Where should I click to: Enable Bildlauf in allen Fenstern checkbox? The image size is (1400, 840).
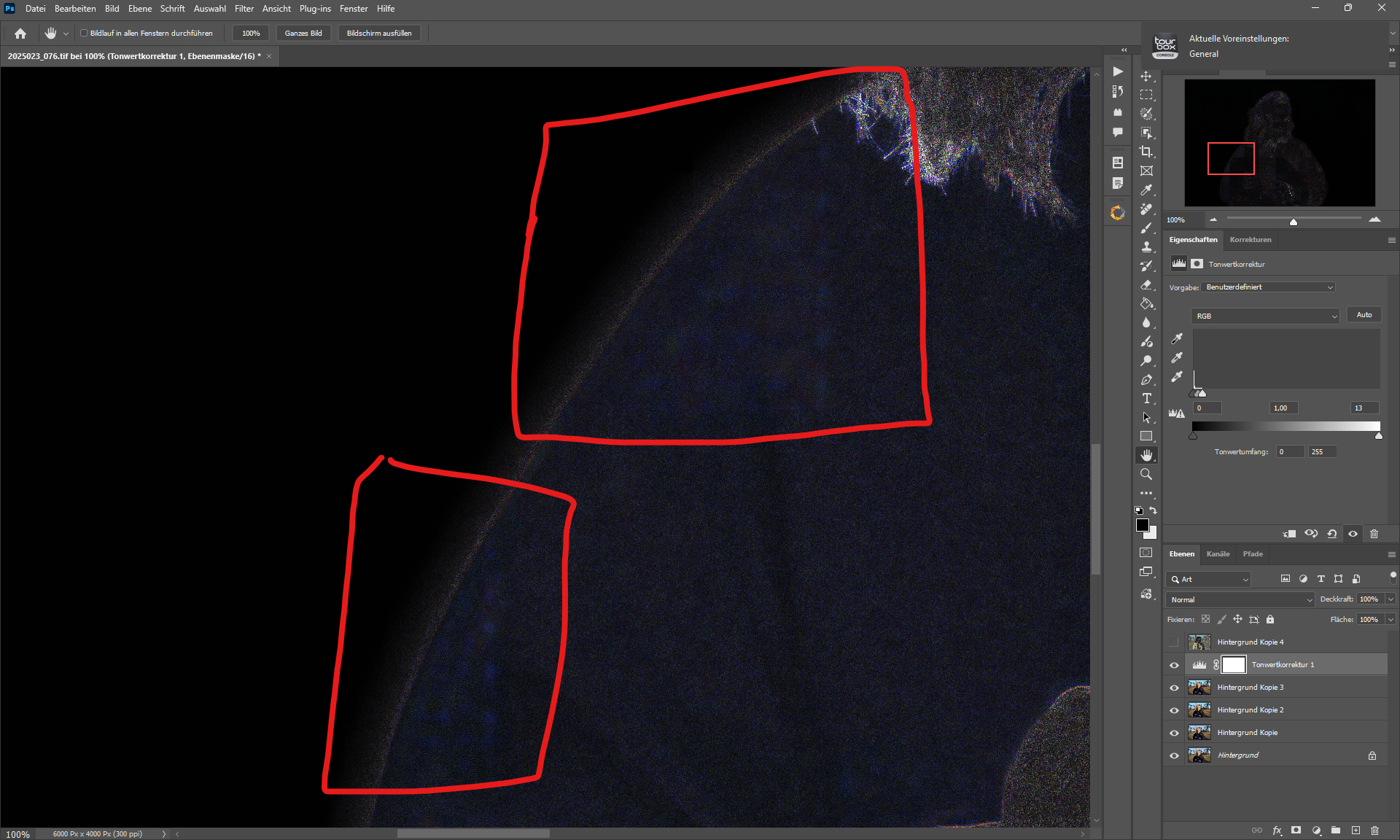(84, 34)
